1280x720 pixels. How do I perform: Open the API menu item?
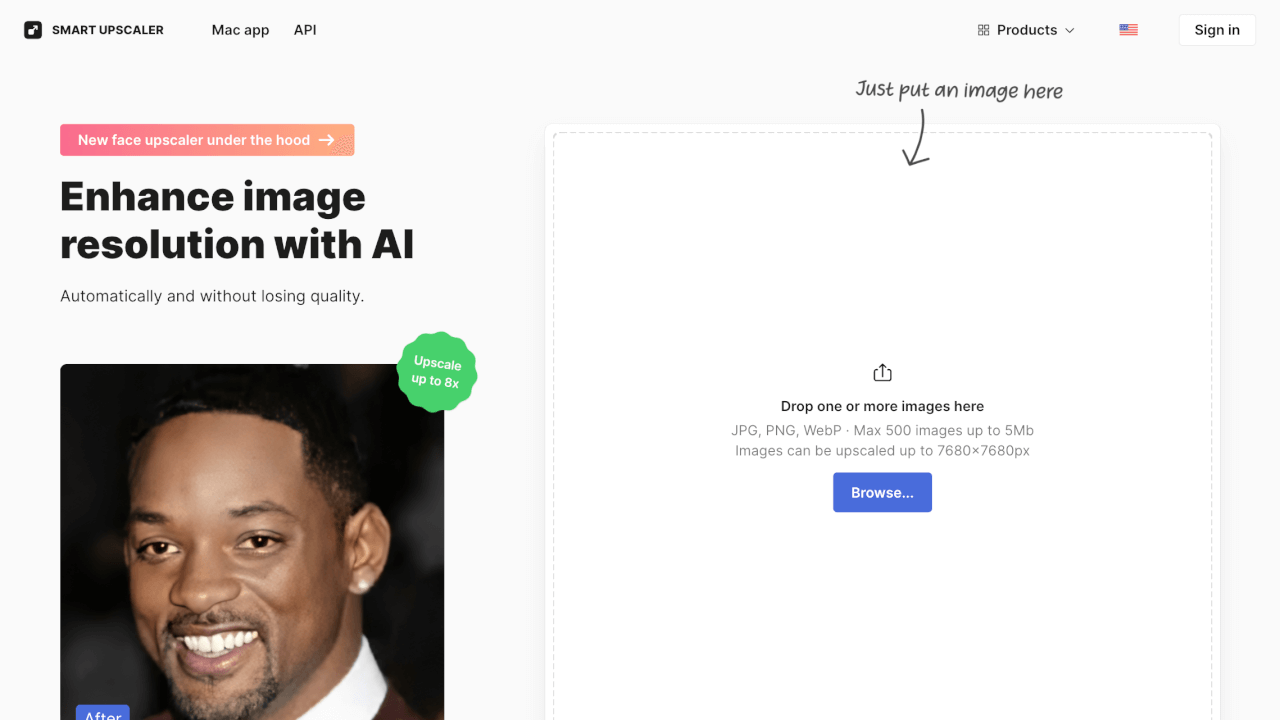(x=305, y=30)
